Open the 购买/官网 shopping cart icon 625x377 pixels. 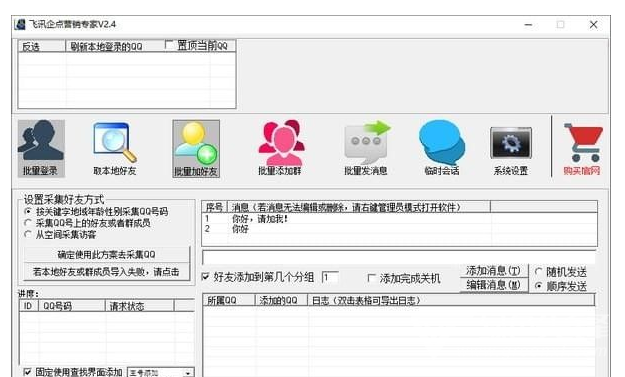582,149
